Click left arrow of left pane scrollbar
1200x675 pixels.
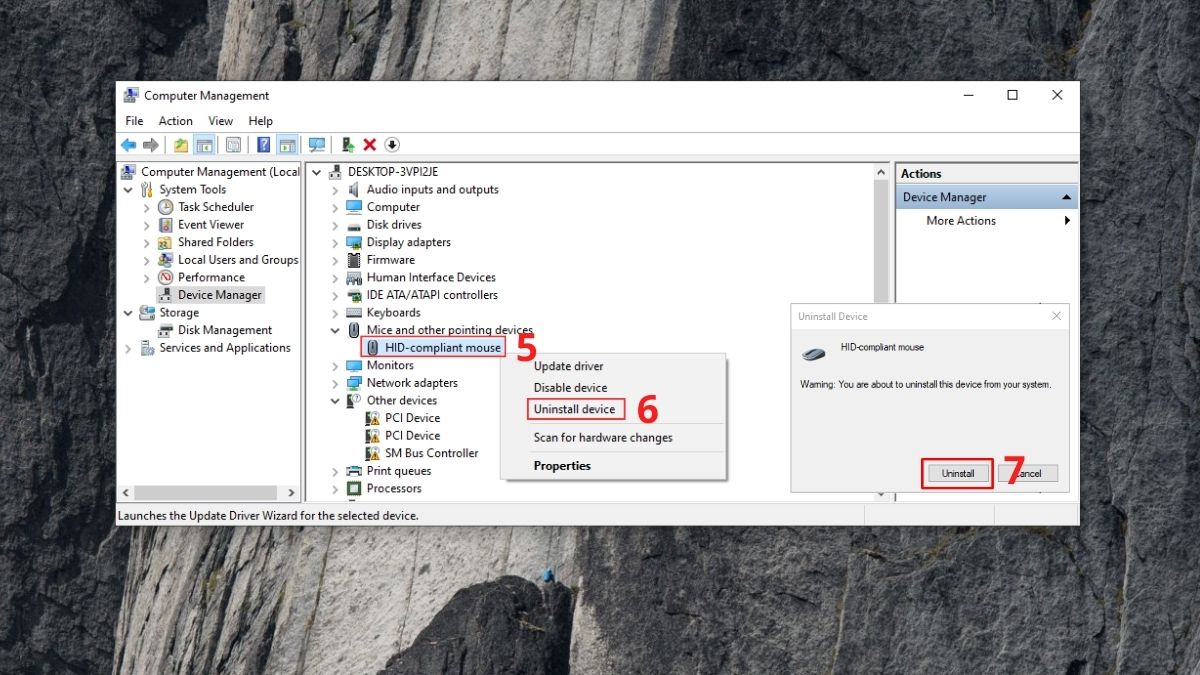126,493
